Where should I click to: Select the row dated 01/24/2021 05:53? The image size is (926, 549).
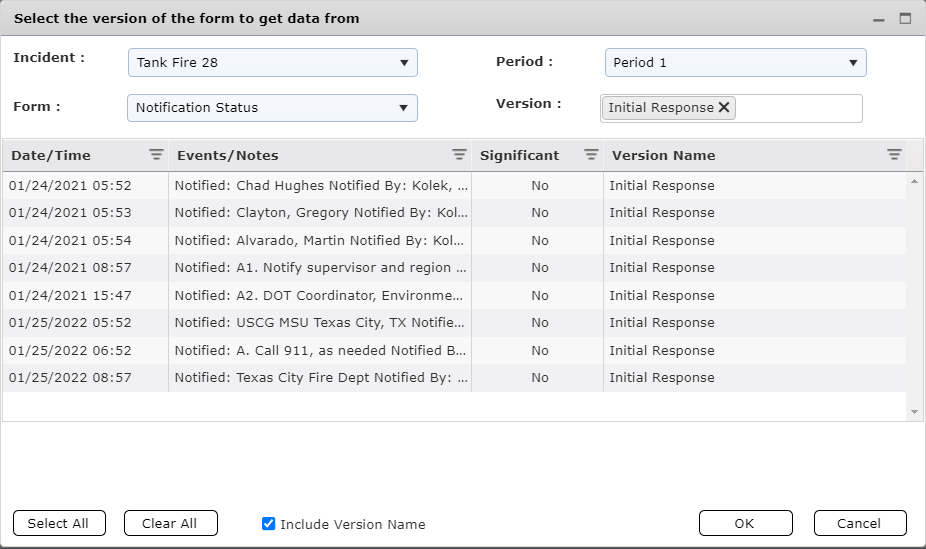pyautogui.click(x=454, y=213)
